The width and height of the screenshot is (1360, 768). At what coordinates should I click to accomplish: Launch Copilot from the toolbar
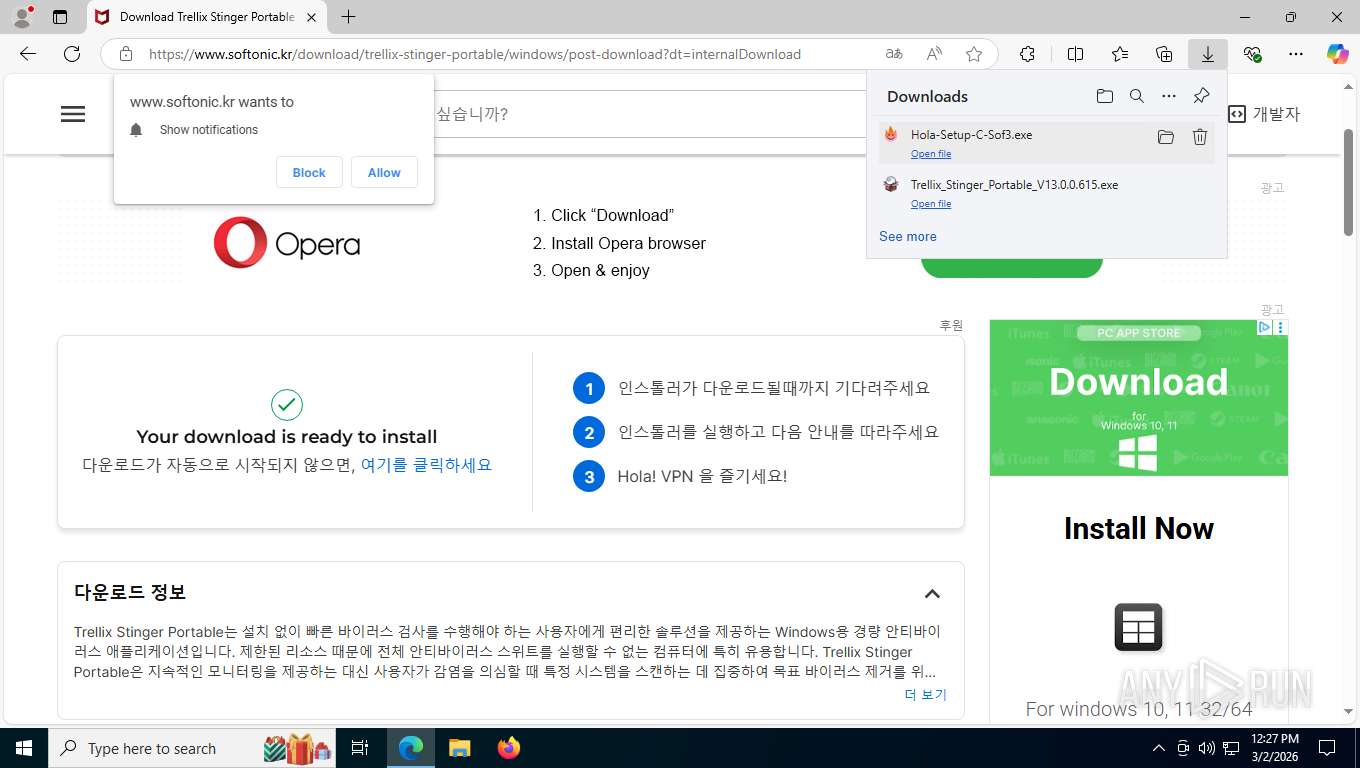(x=1337, y=54)
